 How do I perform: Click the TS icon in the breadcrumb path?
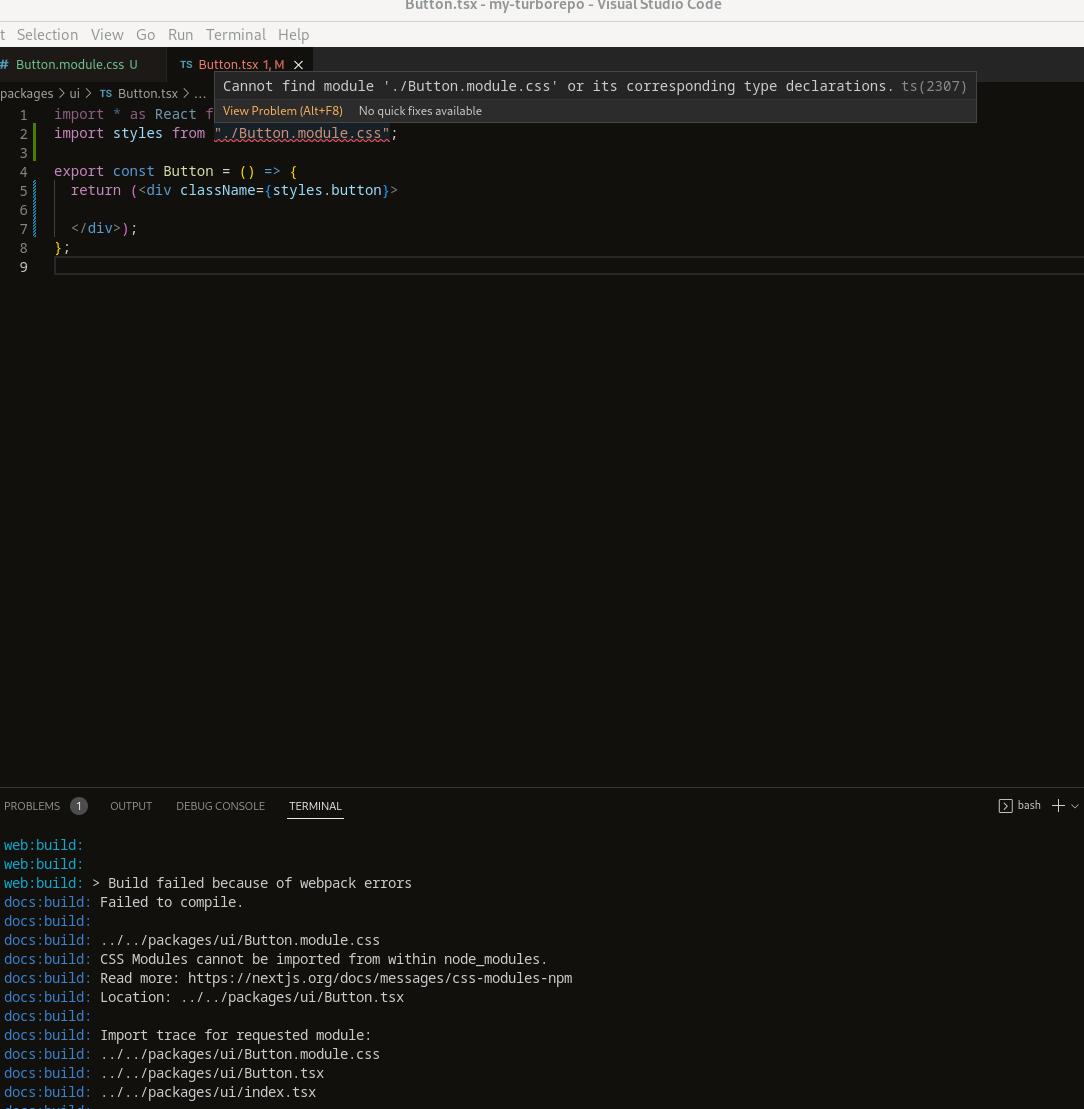click(x=105, y=93)
